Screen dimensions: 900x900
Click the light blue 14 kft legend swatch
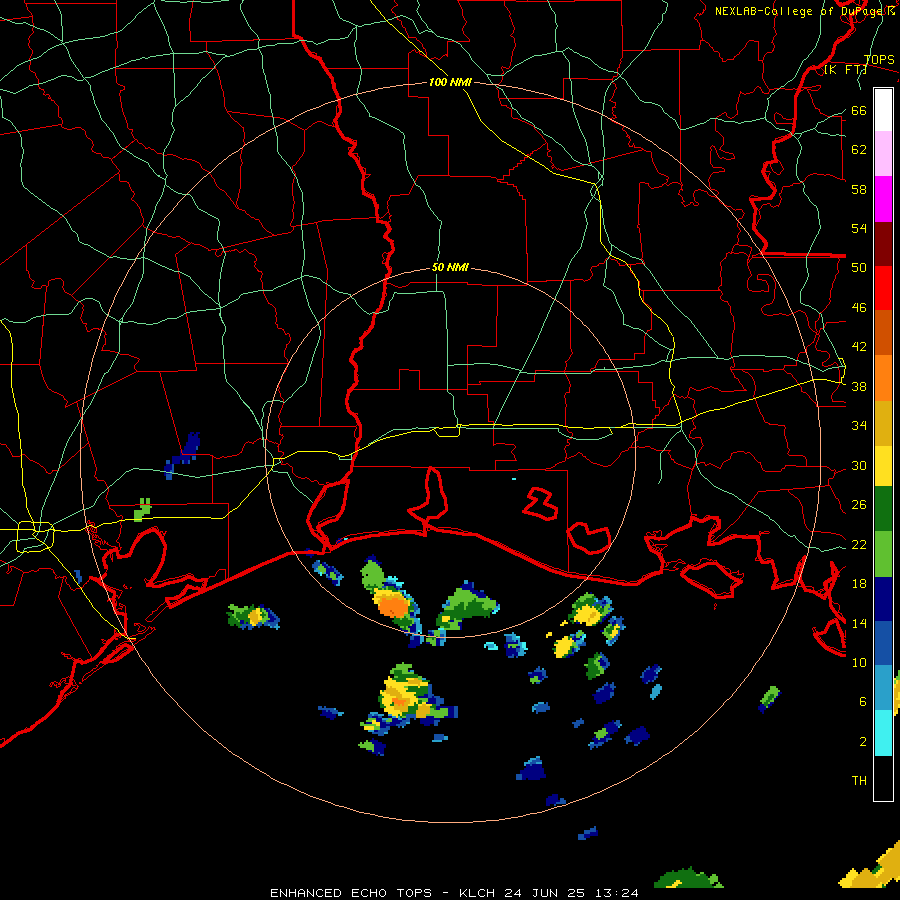[x=883, y=688]
